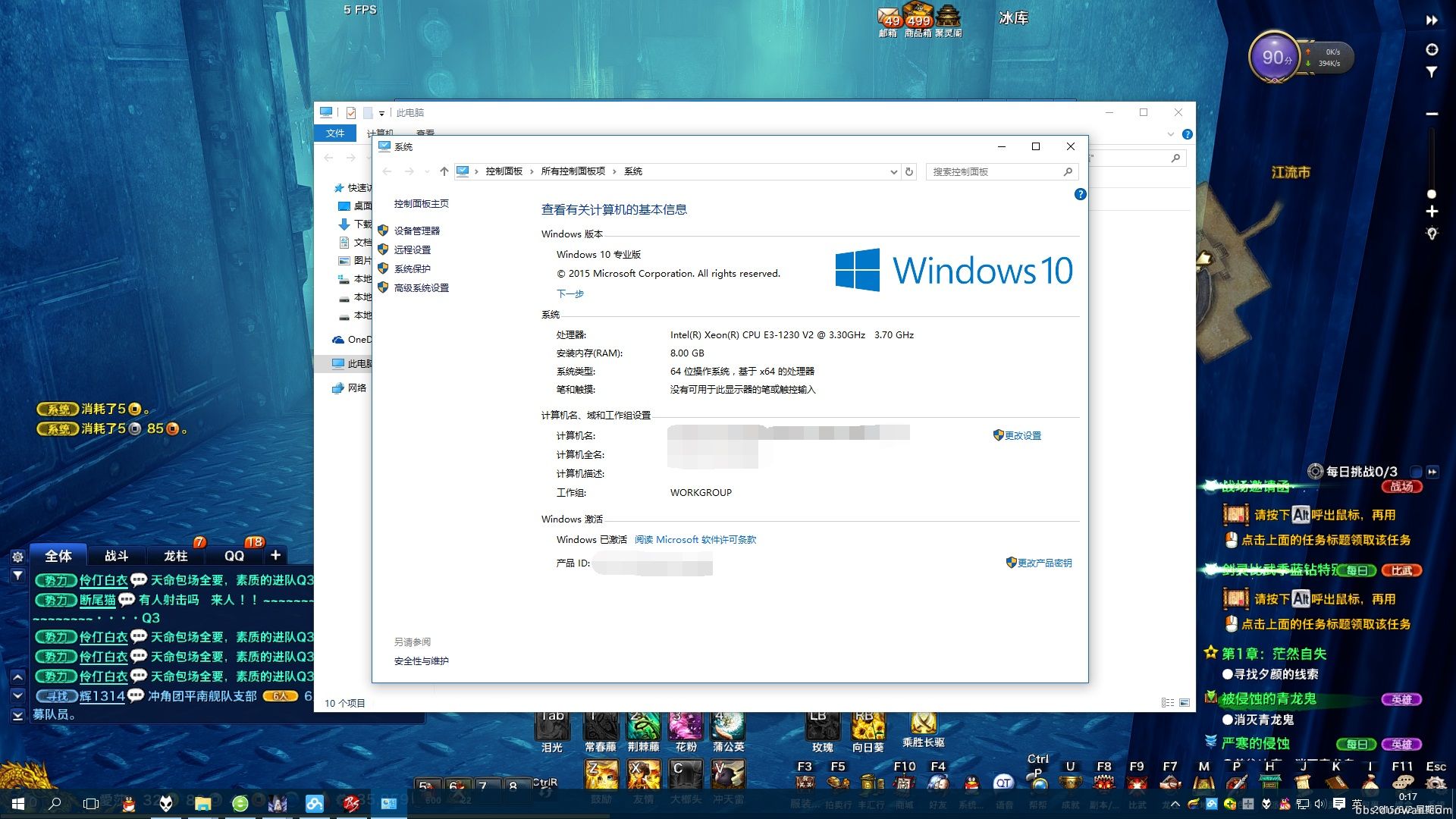Image resolution: width=1456 pixels, height=819 pixels.
Task: Select the 全体 chat tab
Action: 58,556
